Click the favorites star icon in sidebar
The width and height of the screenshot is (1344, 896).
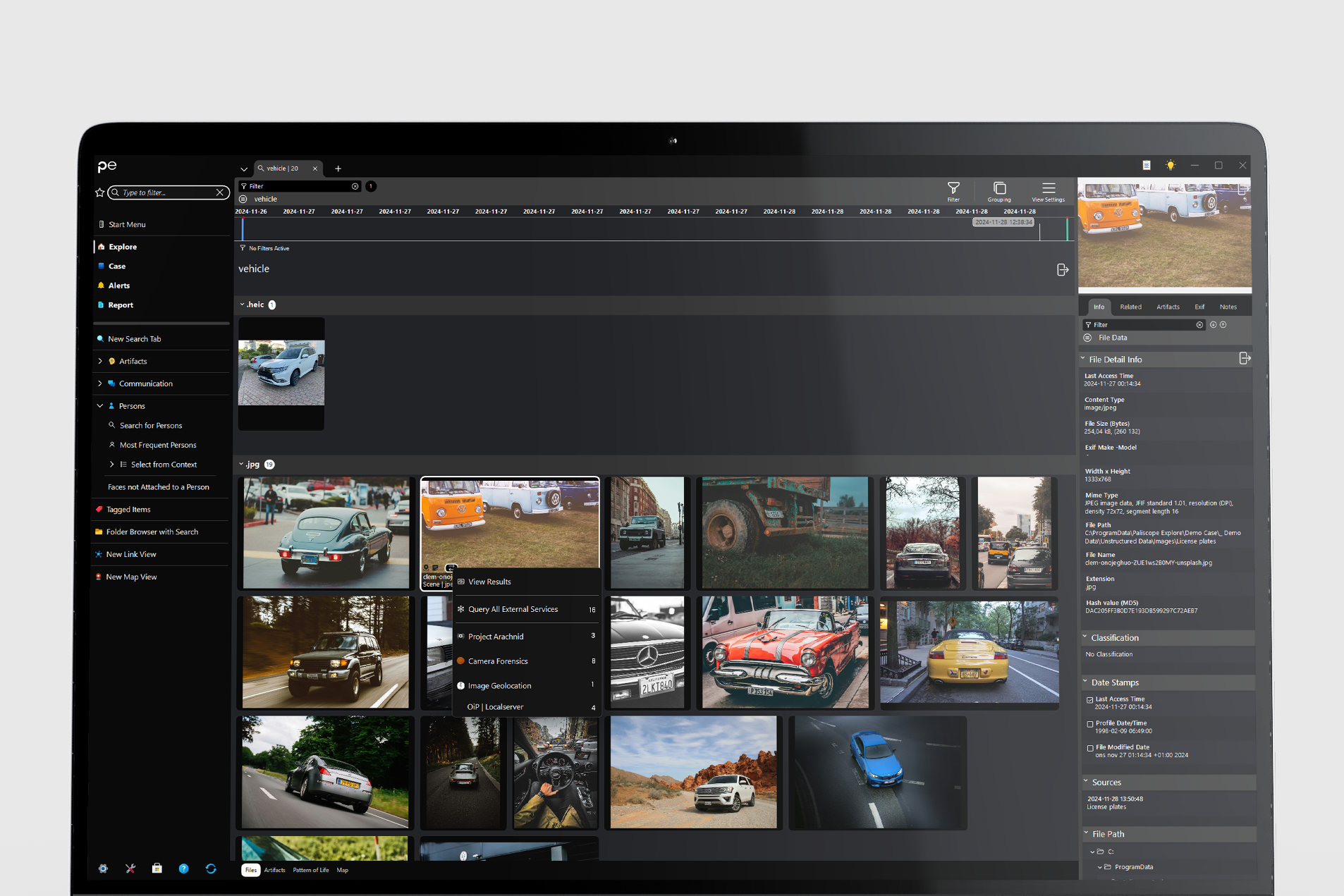pyautogui.click(x=99, y=192)
